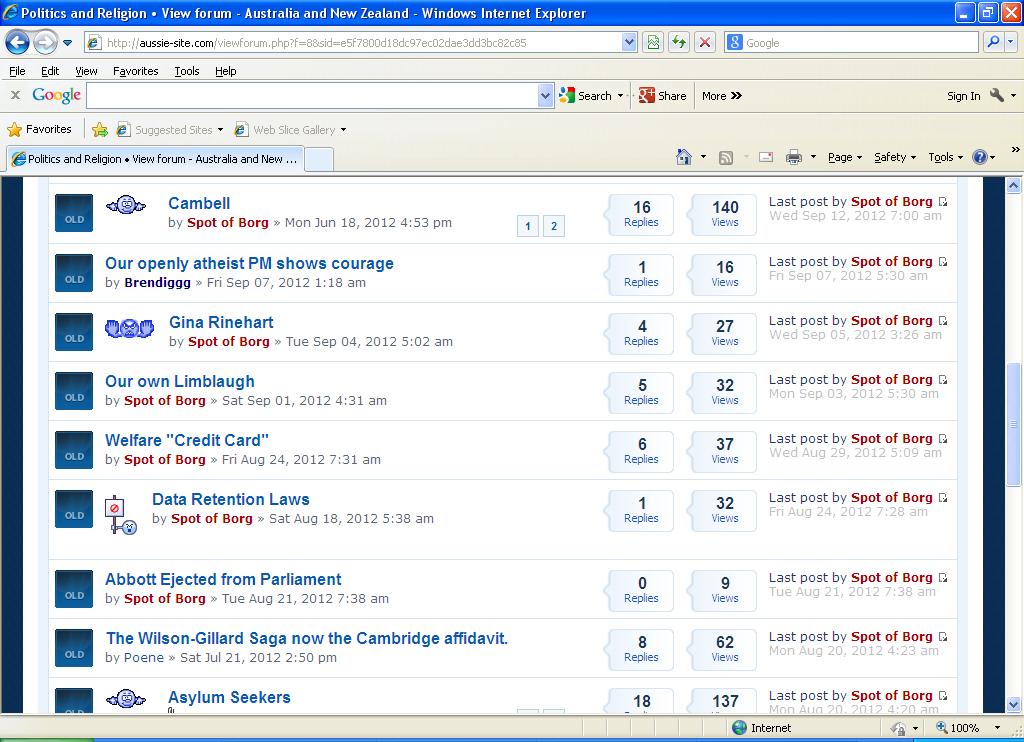Expand the Page menu dropdown
The image size is (1024, 742).
[846, 157]
